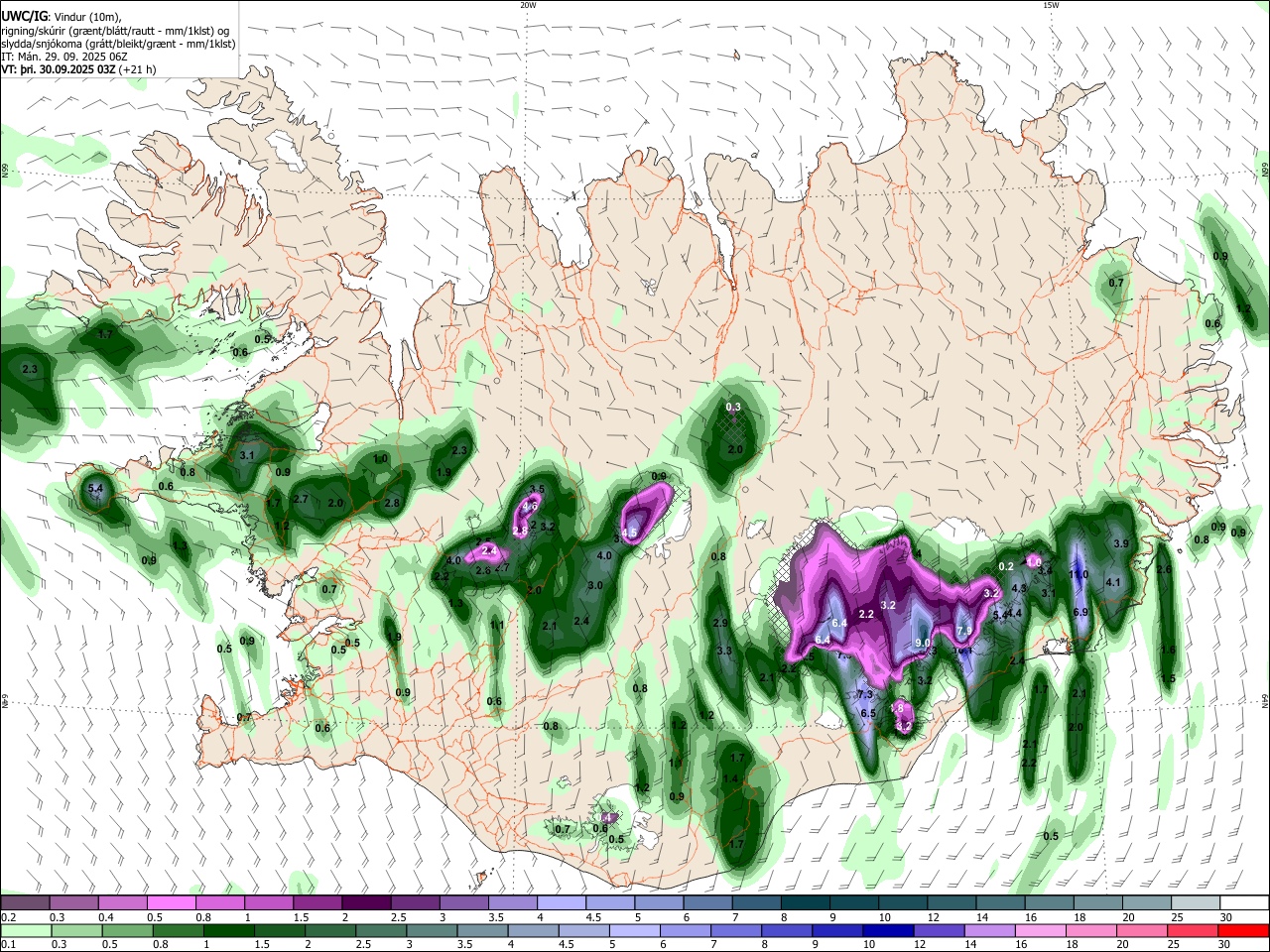1270x952 pixels.
Task: Pick darkest purple snow swatch between 2 and 2.5
Action: [x=366, y=902]
